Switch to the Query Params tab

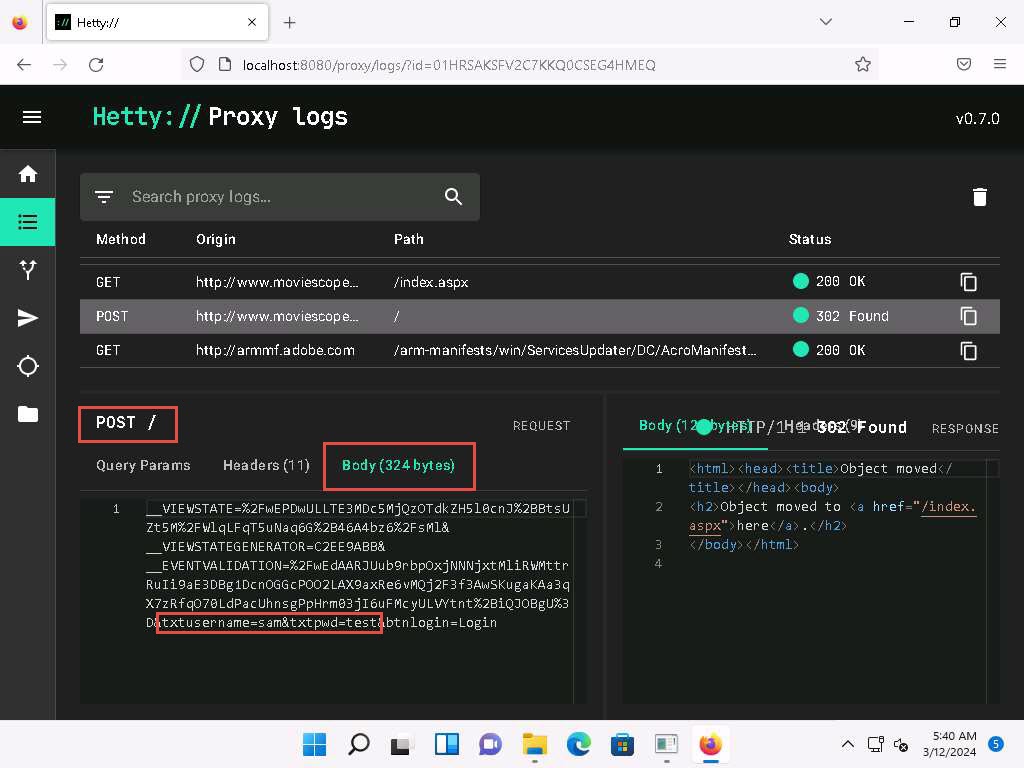pyautogui.click(x=142, y=465)
